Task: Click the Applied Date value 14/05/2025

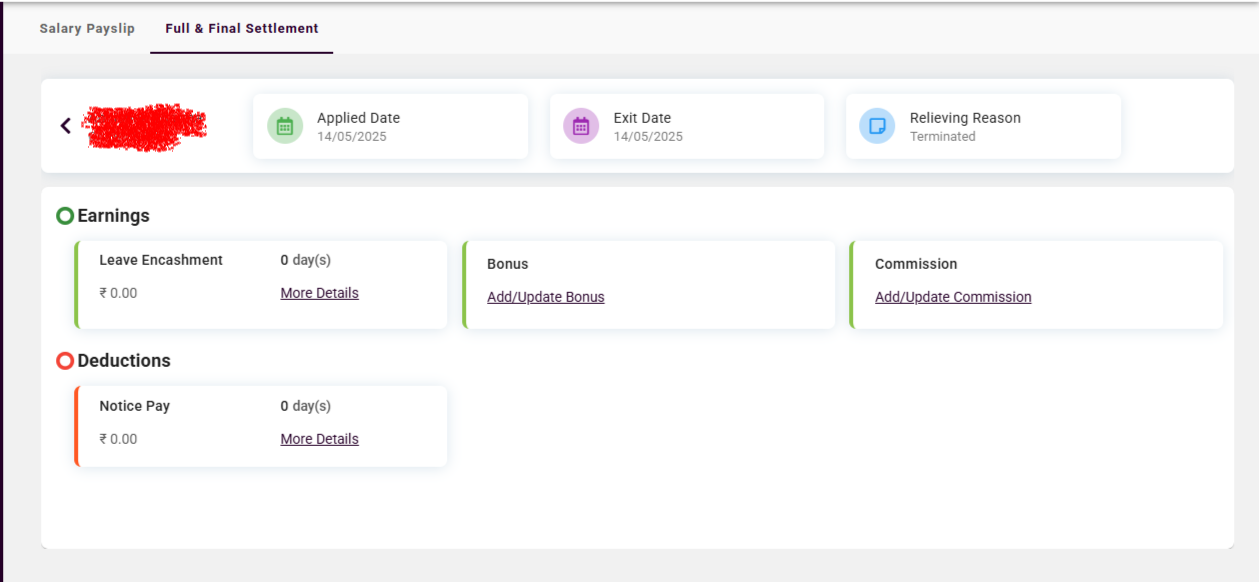Action: click(351, 137)
